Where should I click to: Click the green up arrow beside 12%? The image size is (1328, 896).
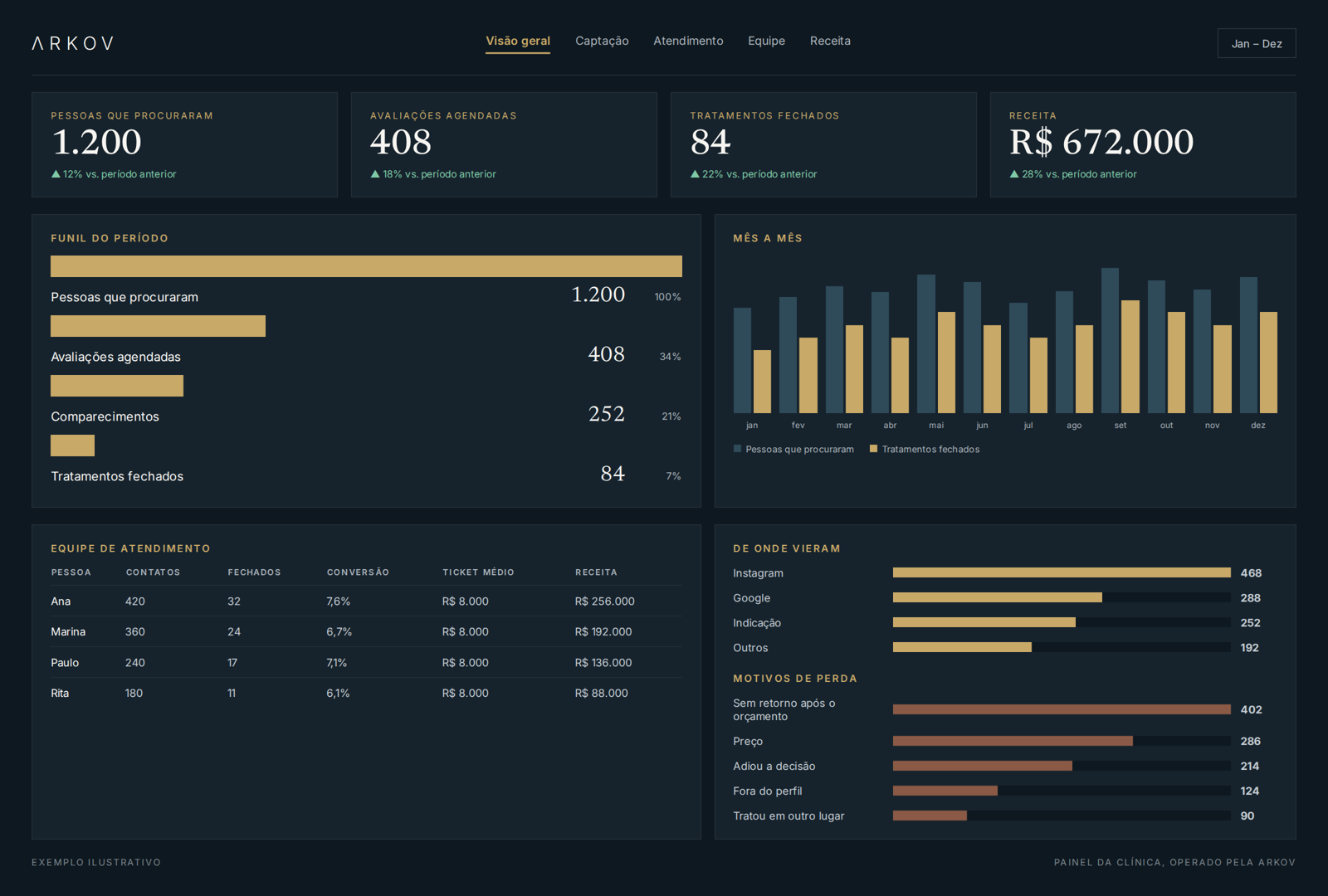tap(56, 174)
